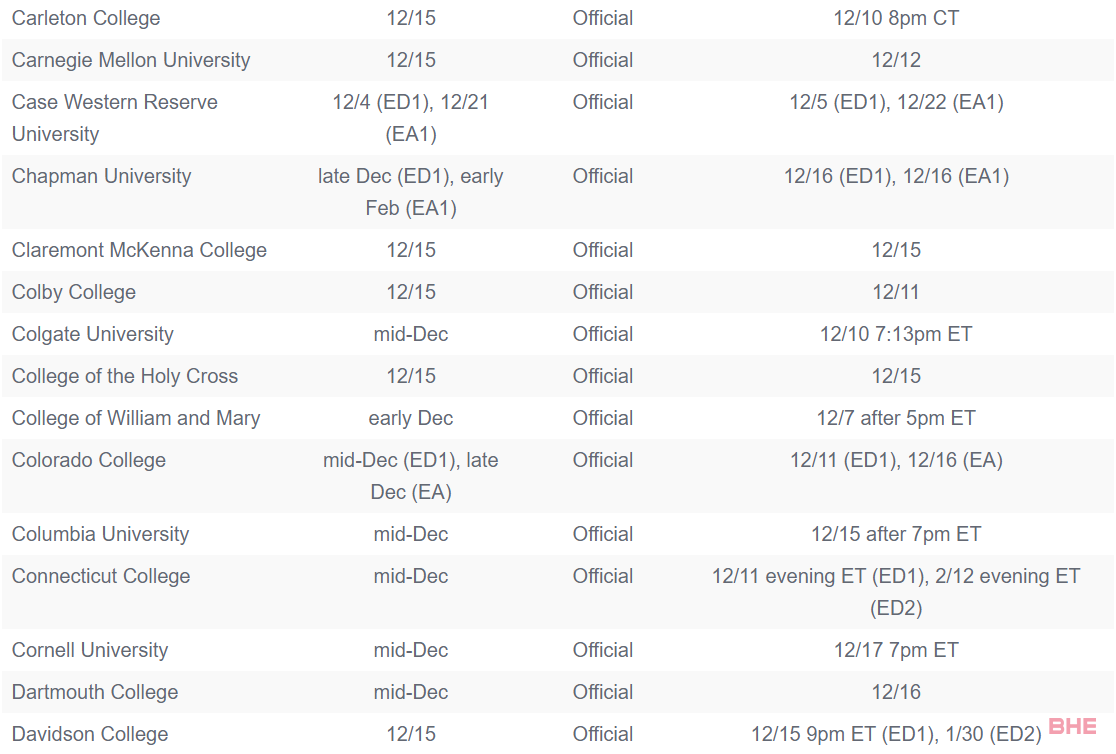Click Case Western Reserve University text
1116x754 pixels.
point(114,117)
